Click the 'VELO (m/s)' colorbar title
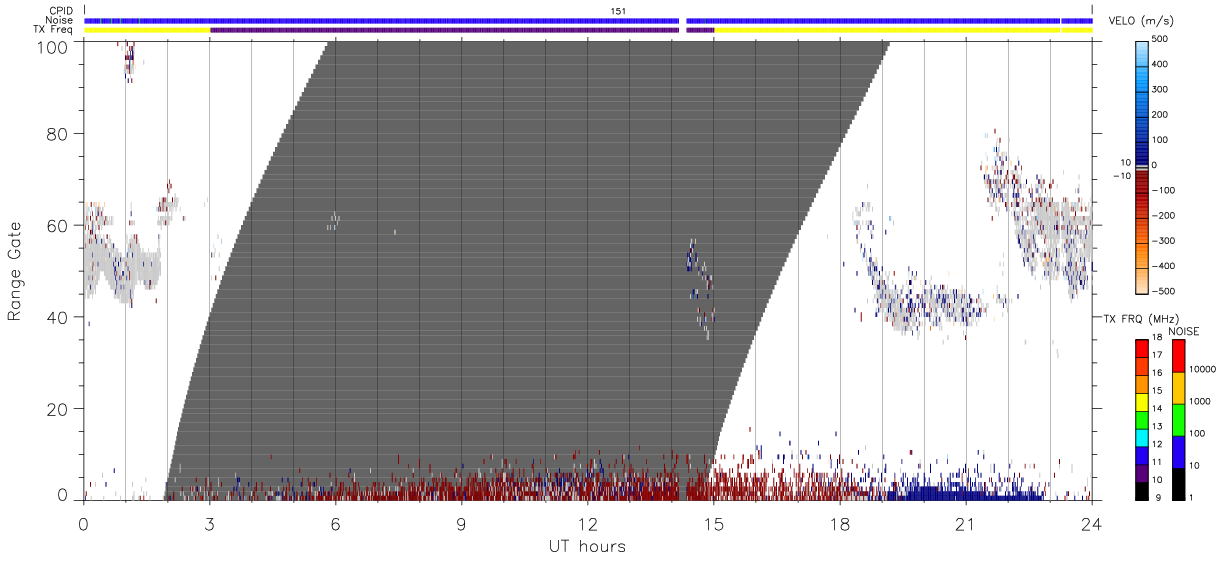Image resolution: width=1228 pixels, height=567 pixels. pyautogui.click(x=1142, y=21)
